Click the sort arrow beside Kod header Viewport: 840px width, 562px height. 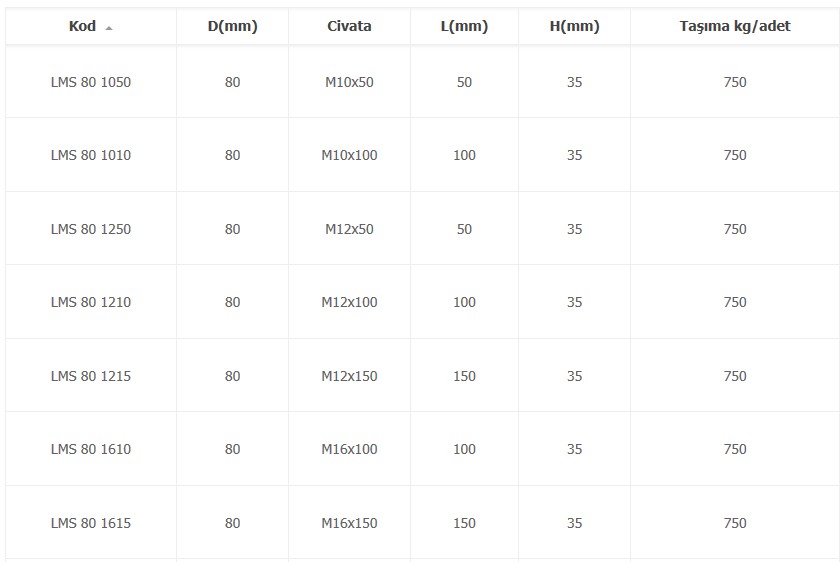click(x=109, y=28)
